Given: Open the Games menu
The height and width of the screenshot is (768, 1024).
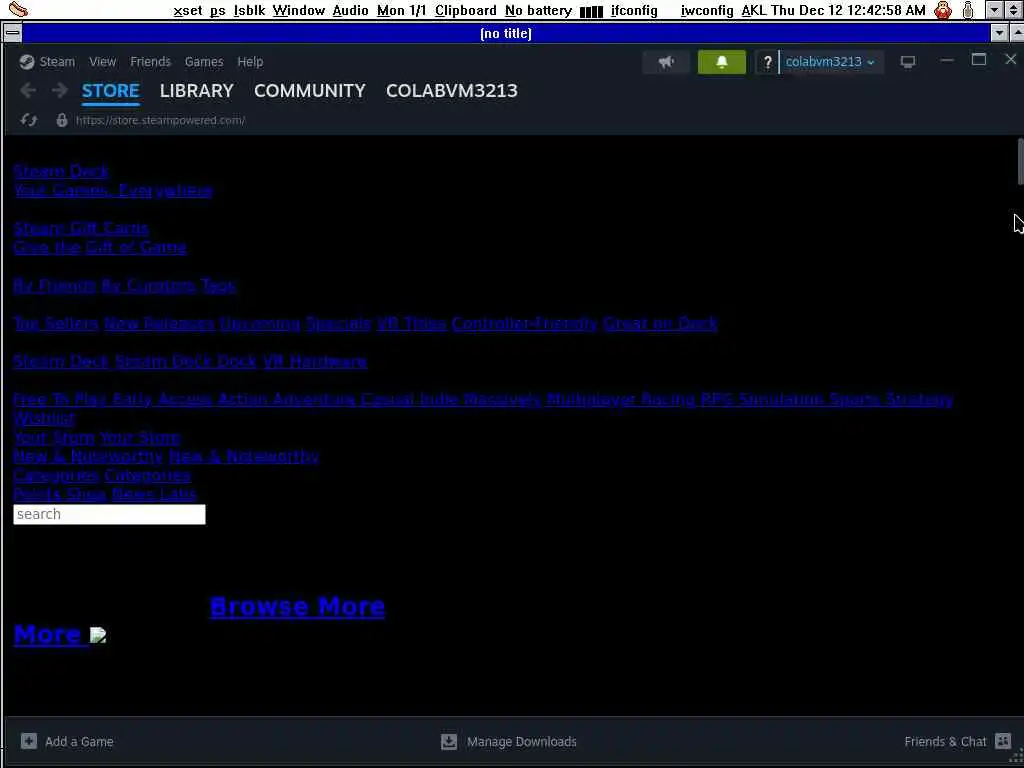Looking at the screenshot, I should click(204, 61).
